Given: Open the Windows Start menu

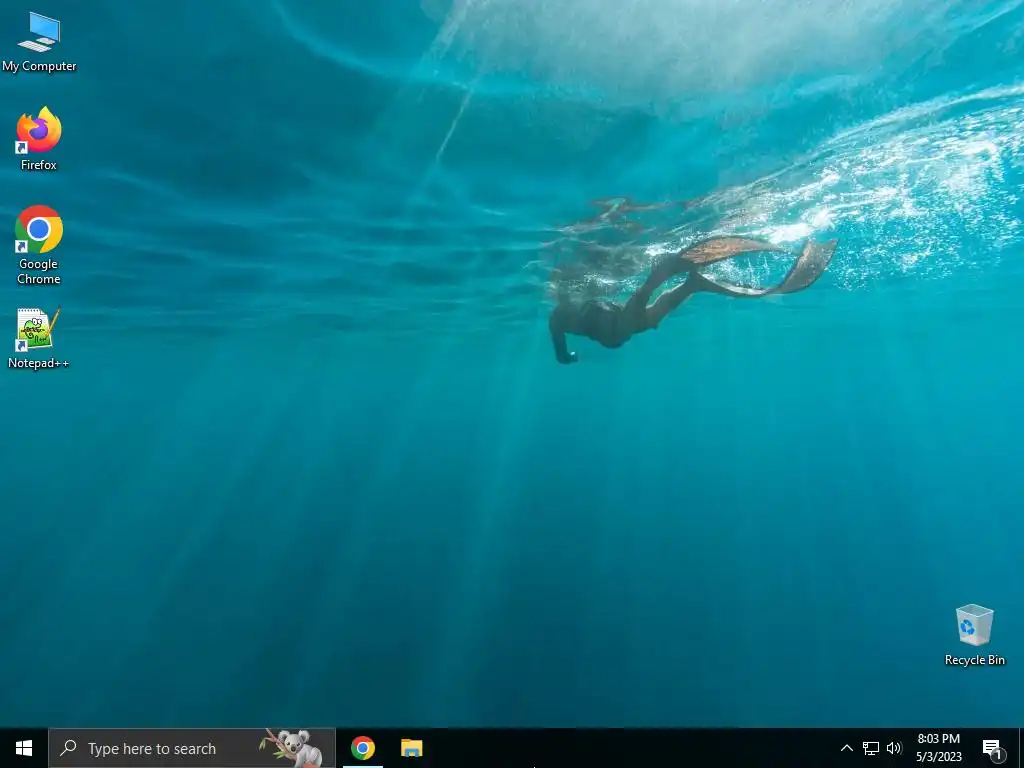Looking at the screenshot, I should point(24,748).
